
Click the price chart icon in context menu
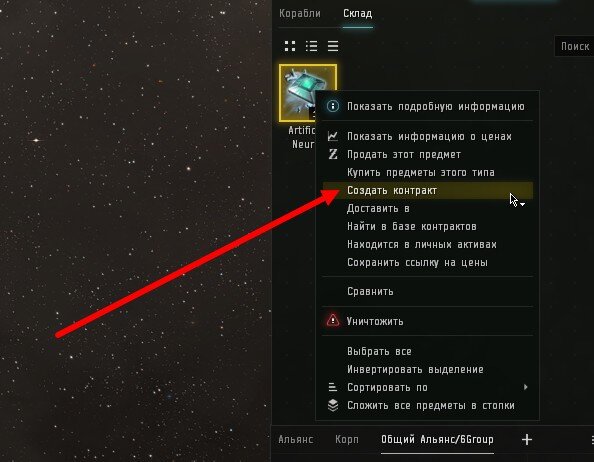pos(333,136)
